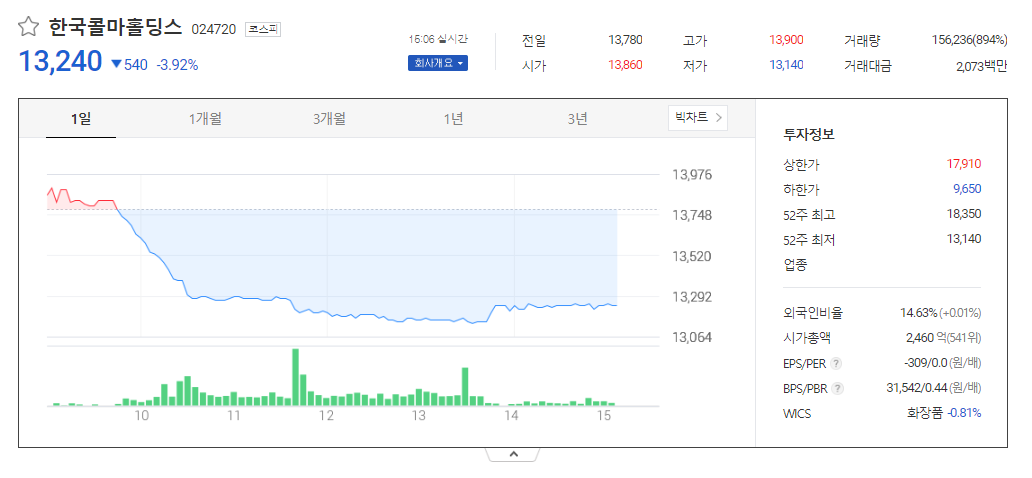Click the 16:06 실시간 timestamp
Viewport: 1032px width, 478px height.
[438, 39]
